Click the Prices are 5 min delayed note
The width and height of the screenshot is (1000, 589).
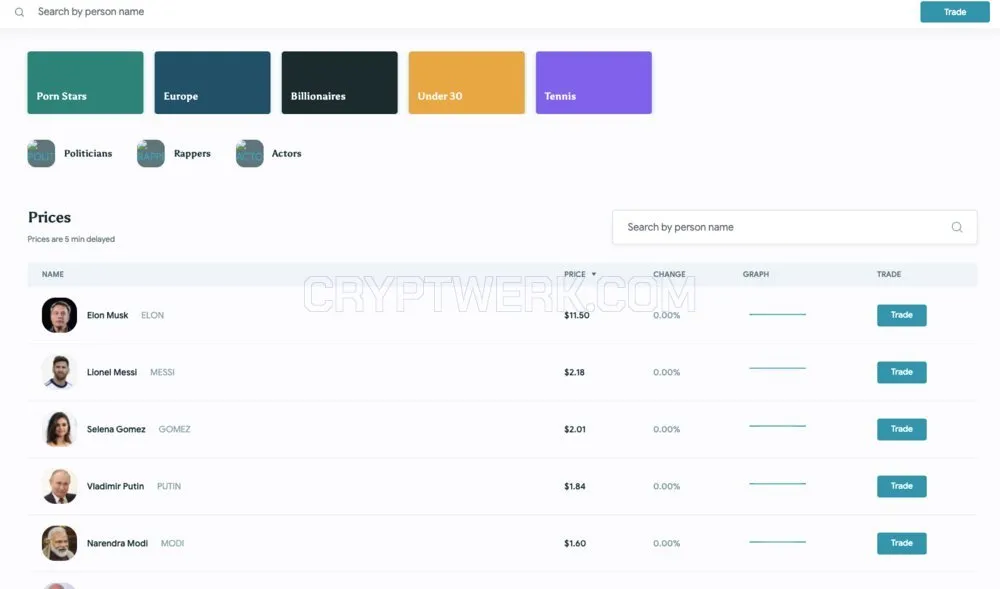pos(71,239)
